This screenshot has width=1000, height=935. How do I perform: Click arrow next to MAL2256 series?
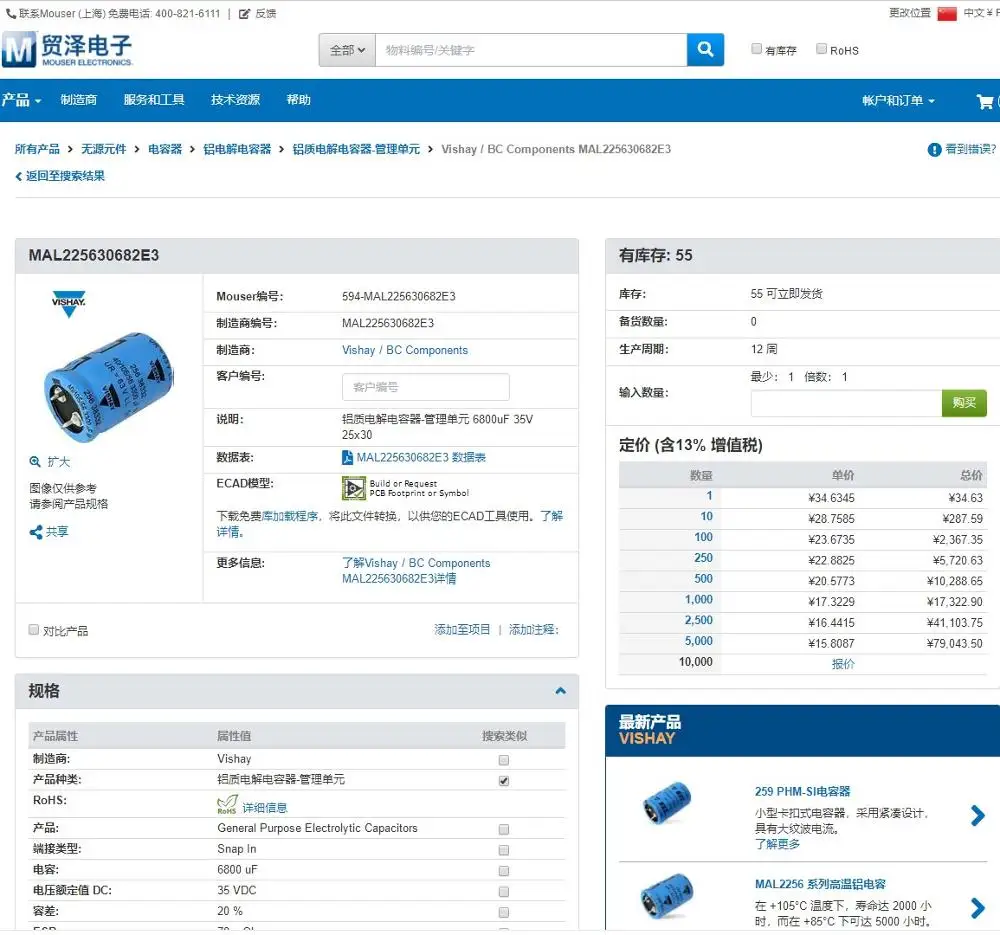(977, 908)
